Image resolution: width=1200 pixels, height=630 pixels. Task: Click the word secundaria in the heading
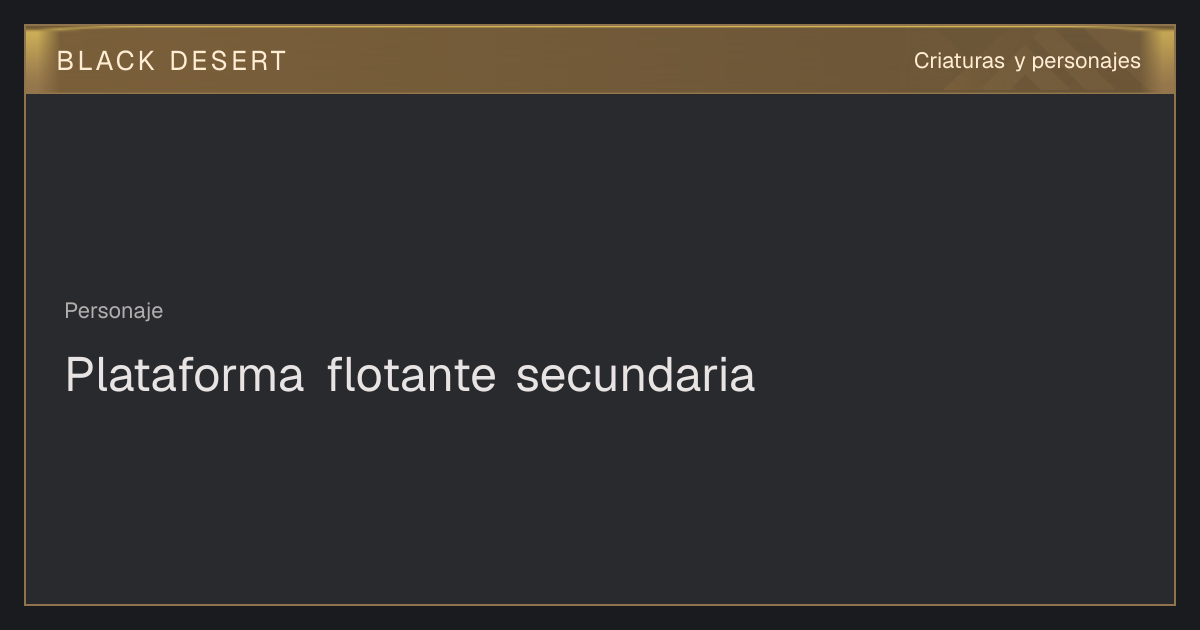636,376
